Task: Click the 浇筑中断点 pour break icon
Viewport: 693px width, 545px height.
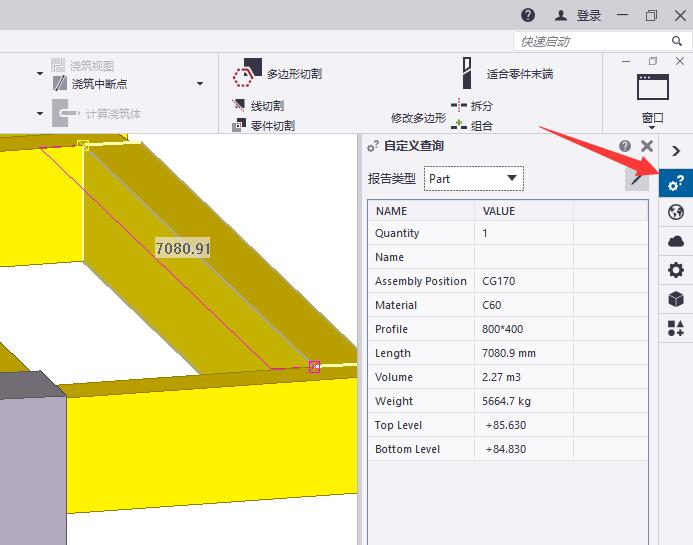Action: pos(60,83)
